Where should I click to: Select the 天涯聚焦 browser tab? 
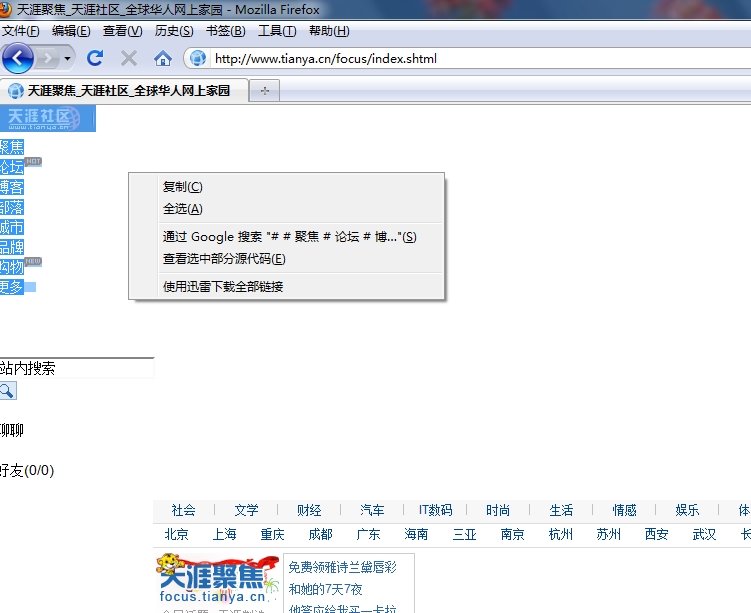[124, 91]
